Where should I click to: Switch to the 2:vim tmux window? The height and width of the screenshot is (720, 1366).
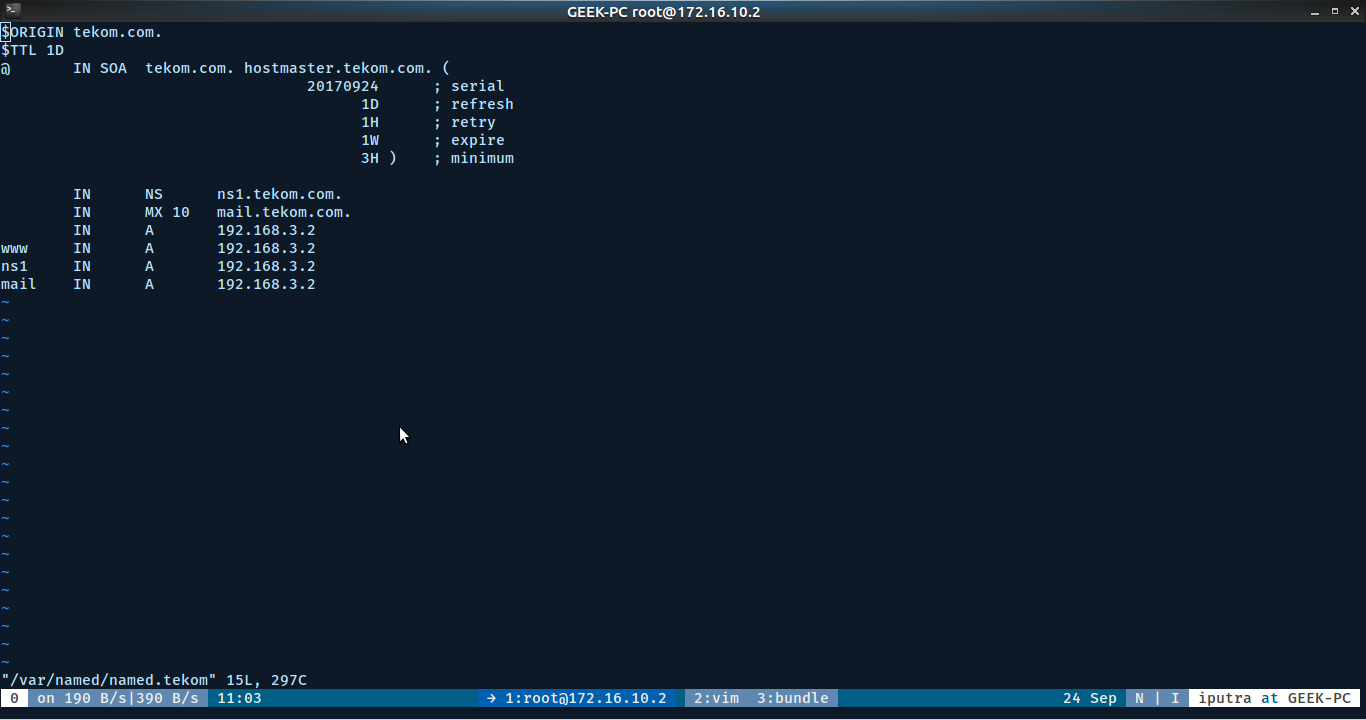717,698
